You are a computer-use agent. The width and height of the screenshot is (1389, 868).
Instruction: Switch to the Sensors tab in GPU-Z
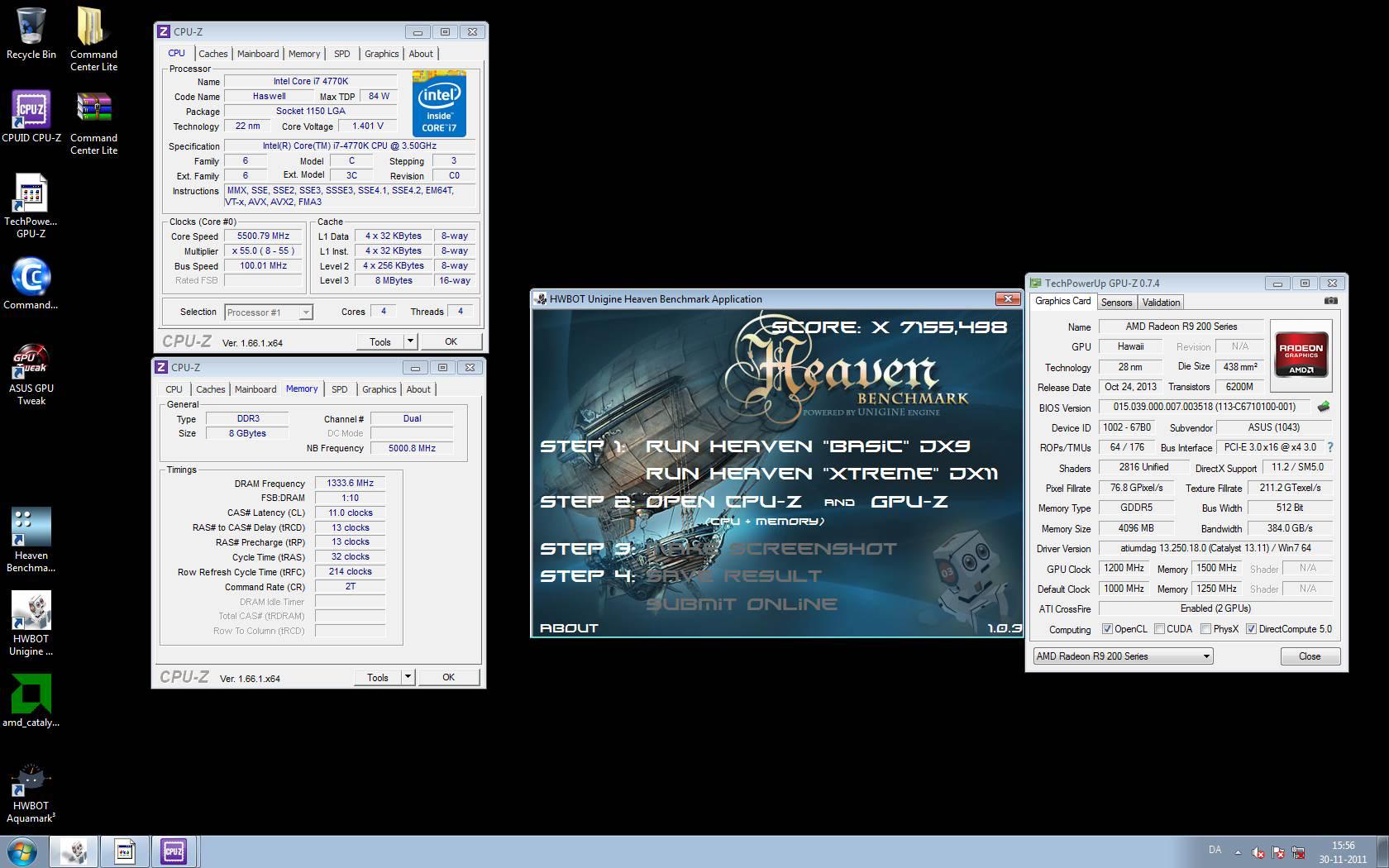(1116, 303)
